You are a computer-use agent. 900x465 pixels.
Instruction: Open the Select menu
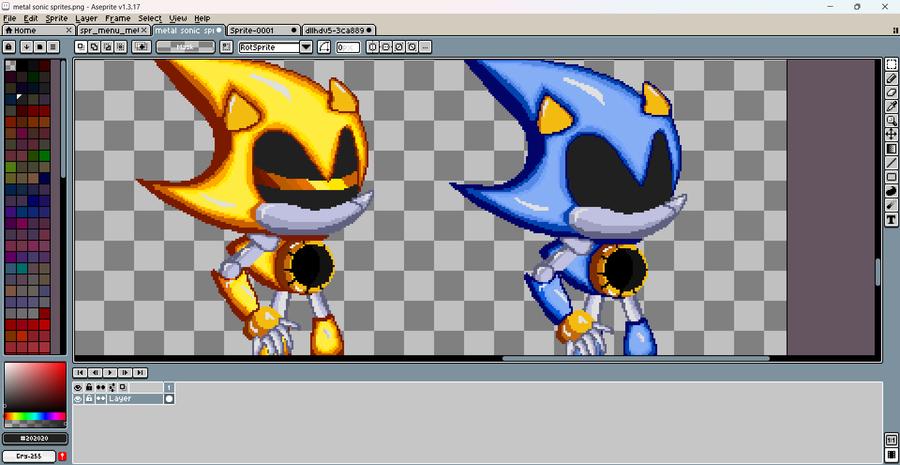click(150, 18)
